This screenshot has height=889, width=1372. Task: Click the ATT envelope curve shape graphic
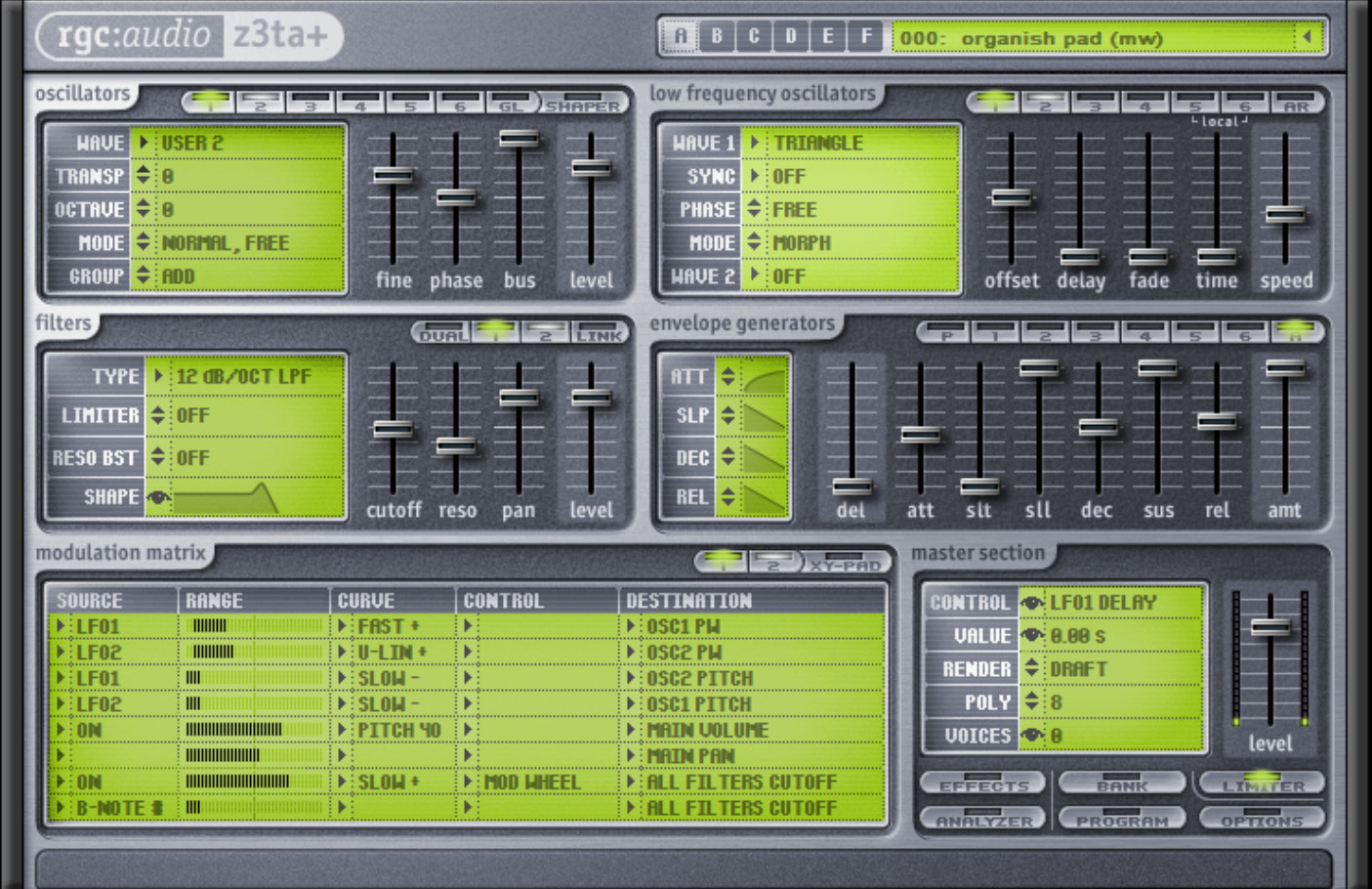pyautogui.click(x=764, y=377)
